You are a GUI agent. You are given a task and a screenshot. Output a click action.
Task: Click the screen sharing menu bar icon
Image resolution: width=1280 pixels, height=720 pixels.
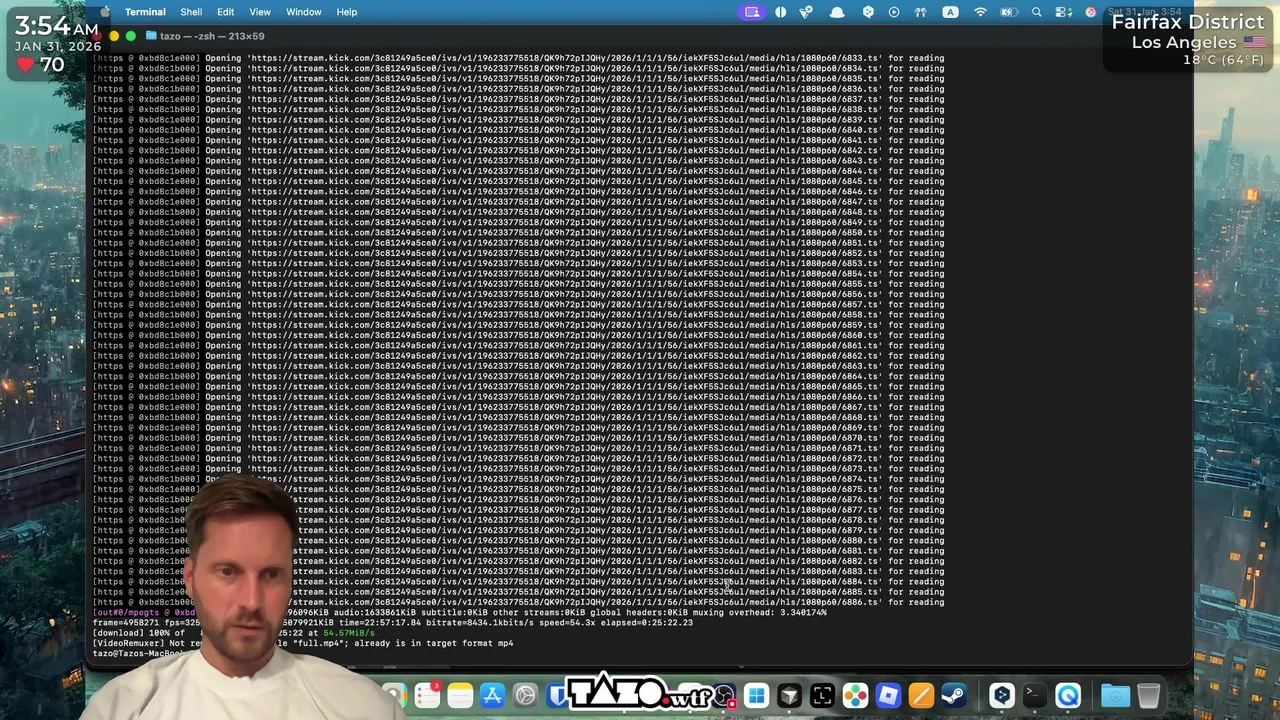point(752,12)
